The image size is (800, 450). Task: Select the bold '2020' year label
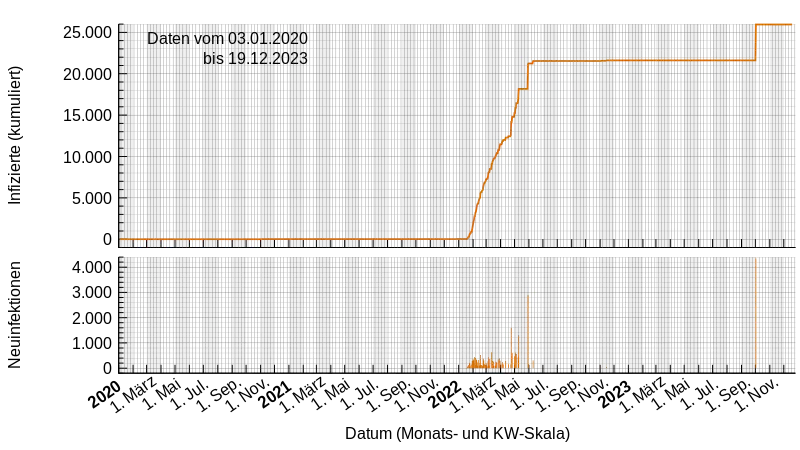[x=105, y=395]
